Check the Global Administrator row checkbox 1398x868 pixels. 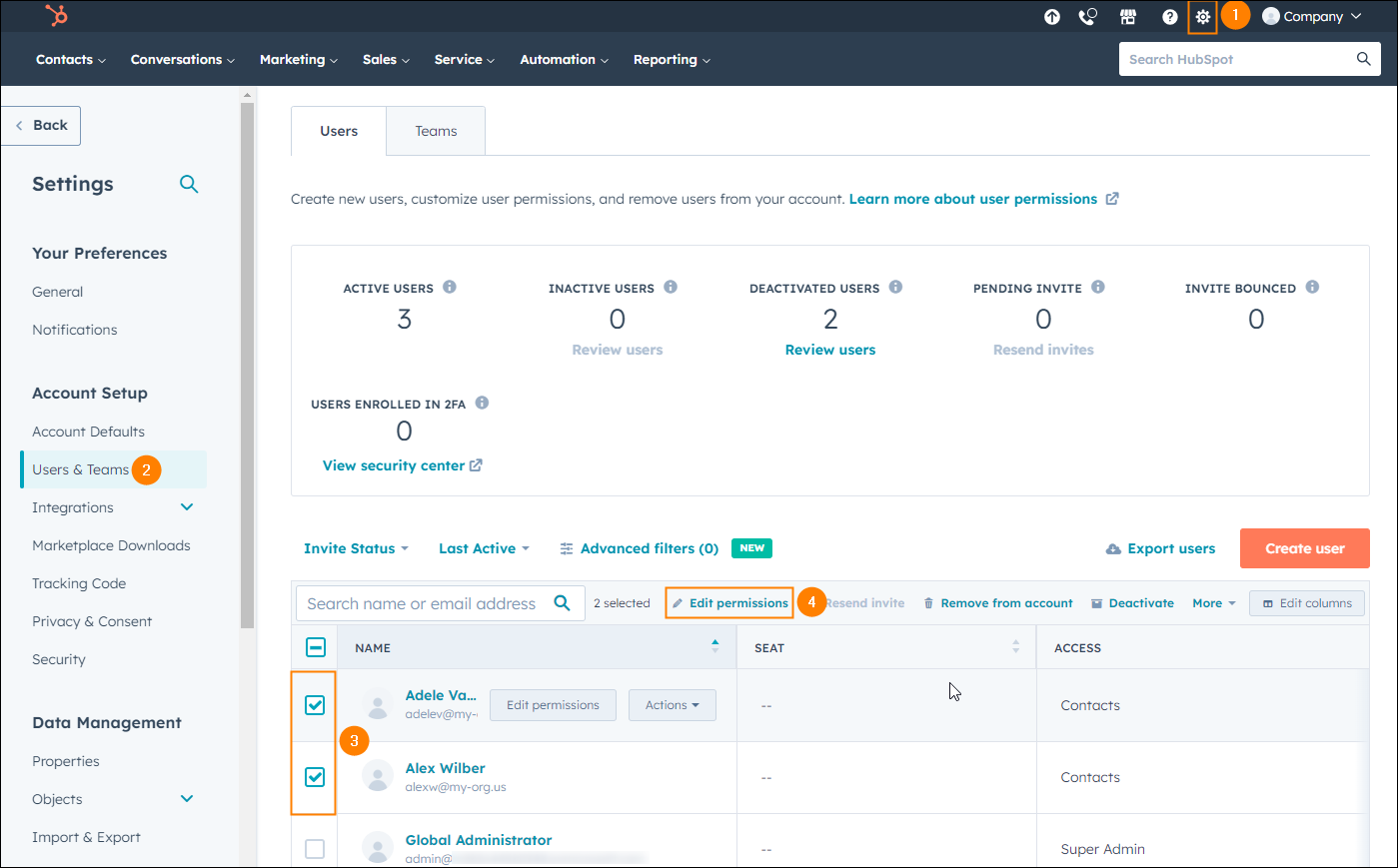tap(315, 849)
